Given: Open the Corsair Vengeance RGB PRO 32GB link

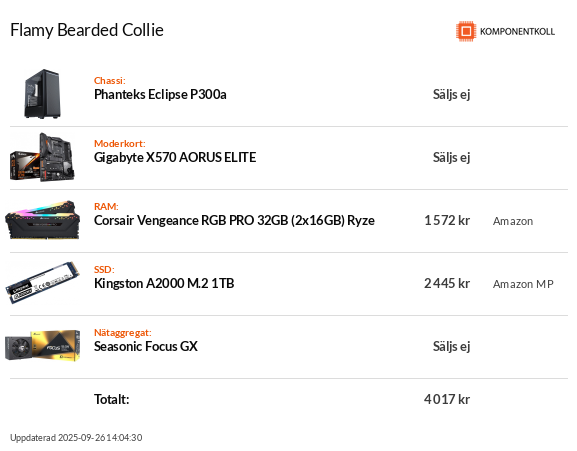Looking at the screenshot, I should 234,220.
